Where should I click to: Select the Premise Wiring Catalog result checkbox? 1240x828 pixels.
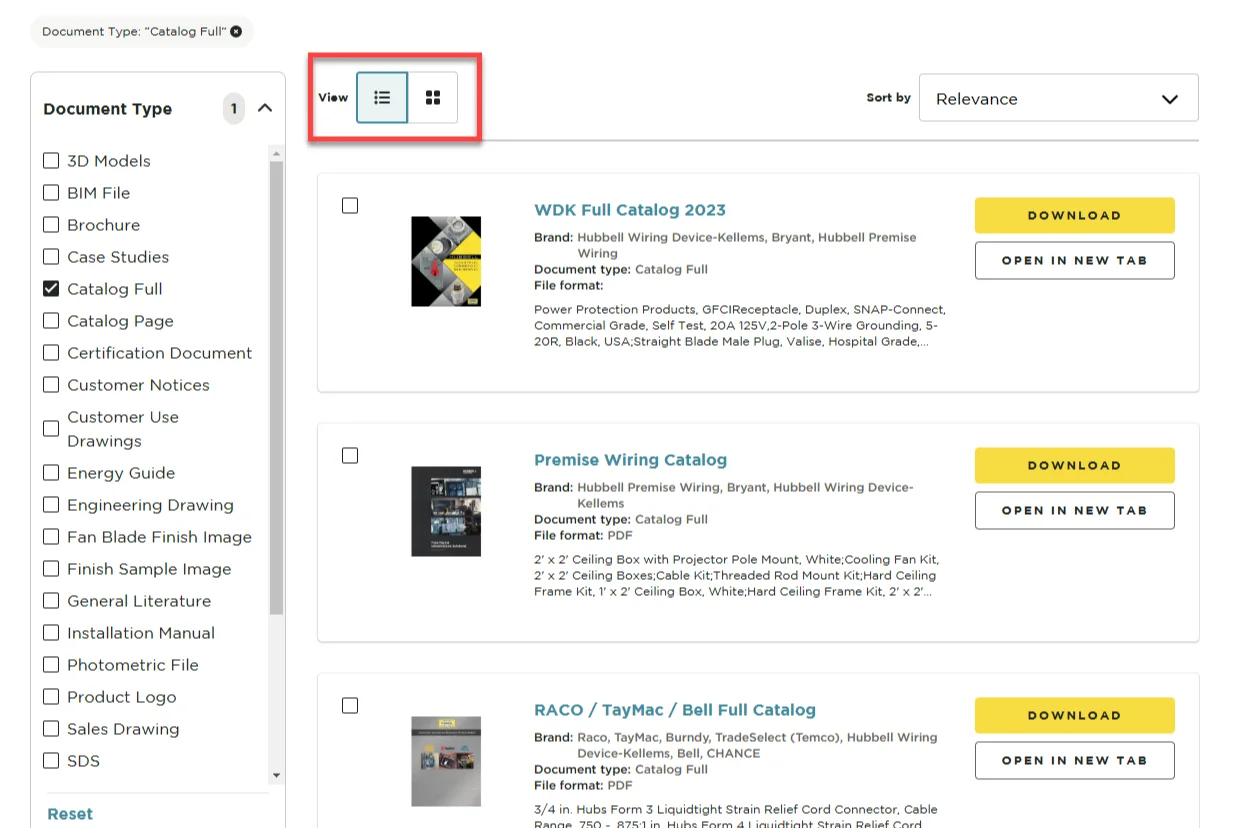[350, 455]
